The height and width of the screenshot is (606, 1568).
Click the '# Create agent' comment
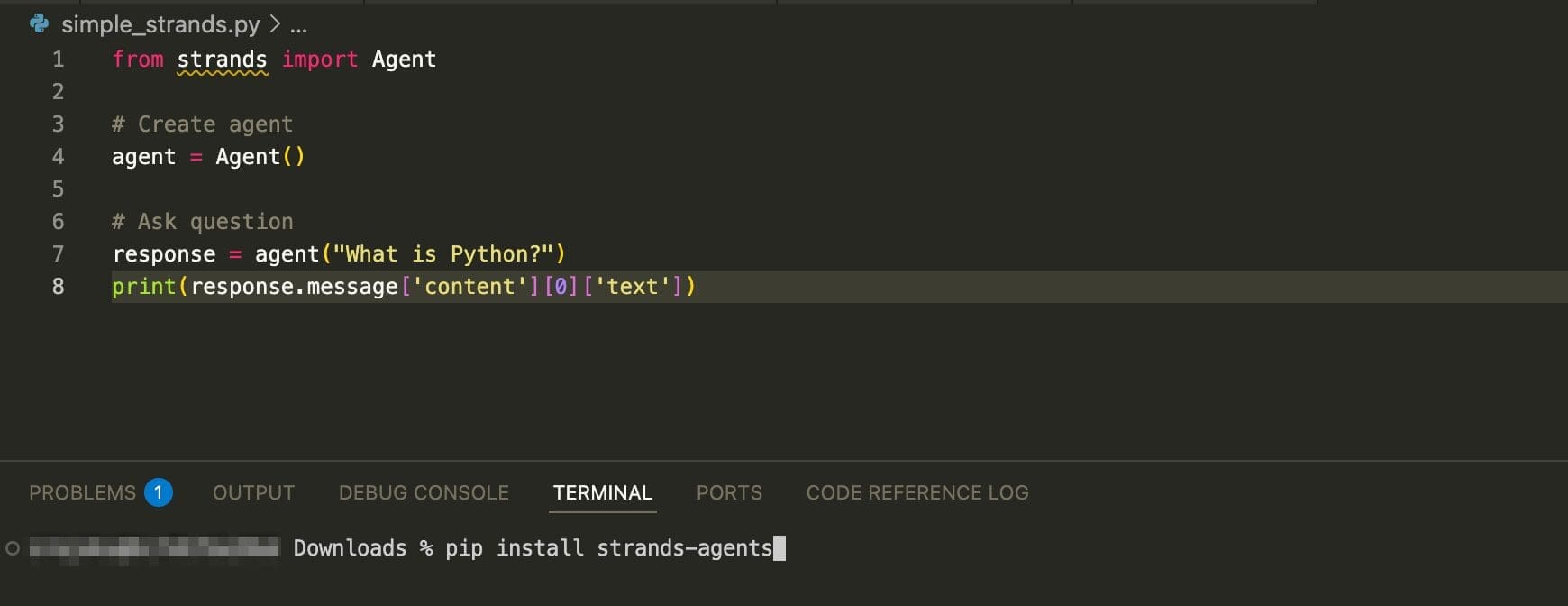tap(202, 124)
